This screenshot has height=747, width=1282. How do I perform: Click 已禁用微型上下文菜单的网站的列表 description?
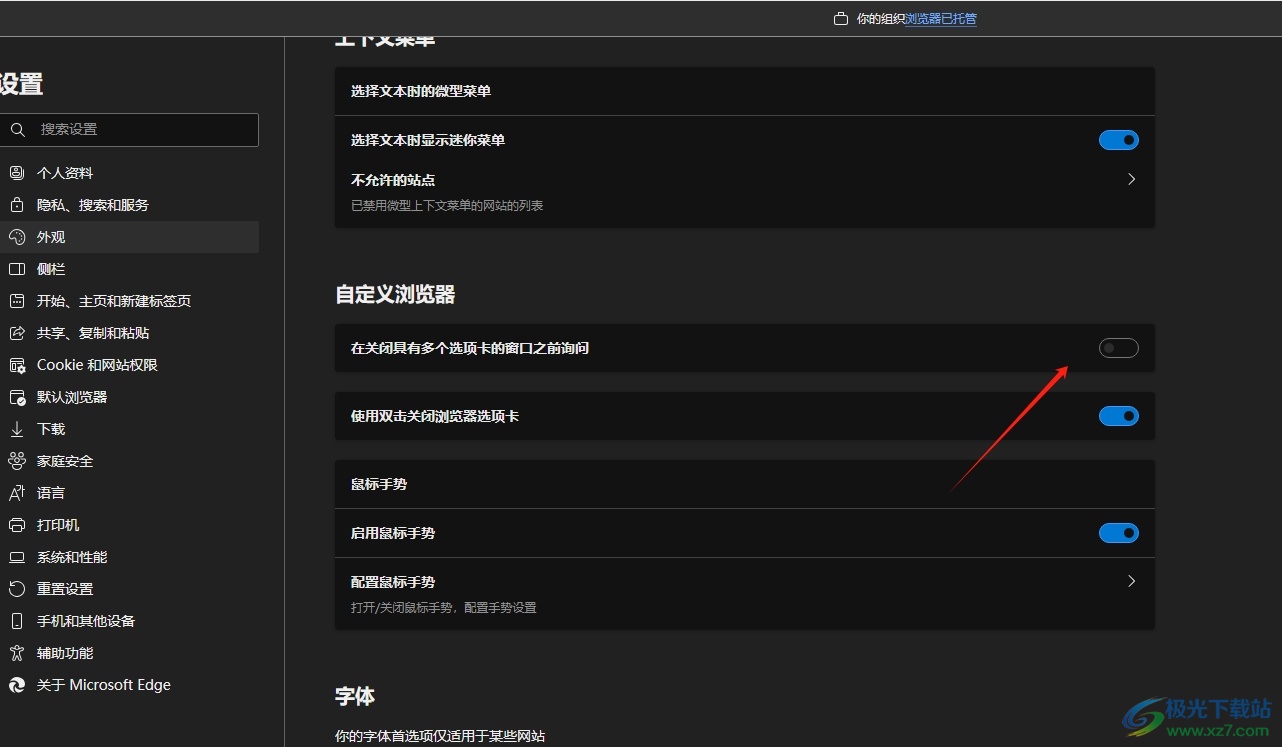coord(447,206)
